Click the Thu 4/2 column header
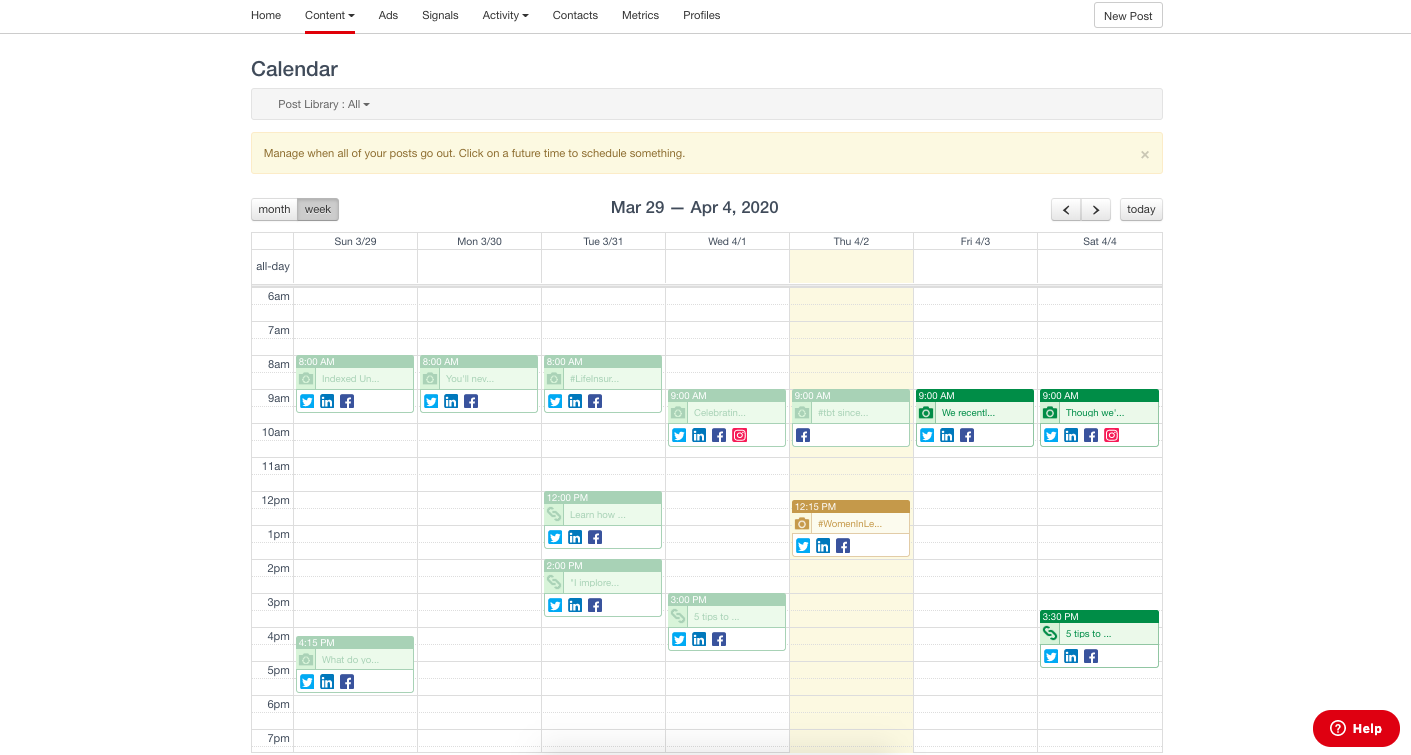 [x=851, y=242]
